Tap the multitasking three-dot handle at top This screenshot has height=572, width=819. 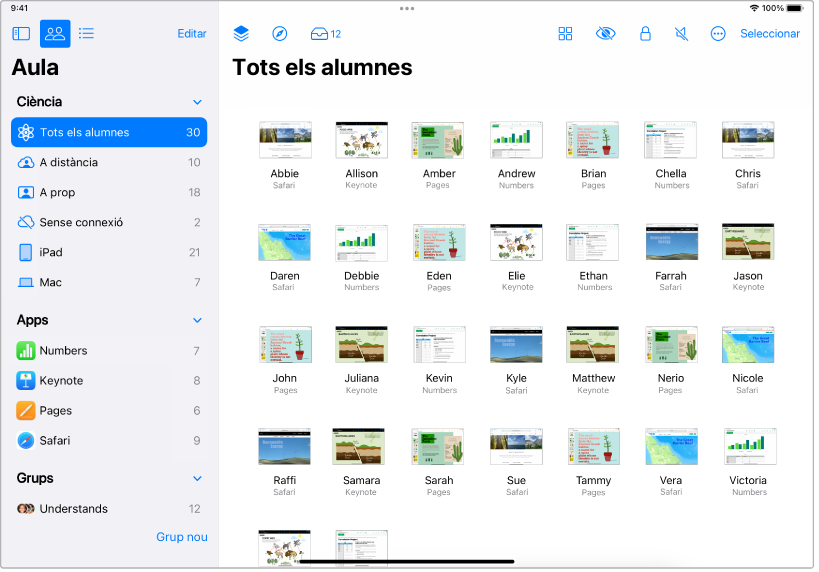[407, 8]
